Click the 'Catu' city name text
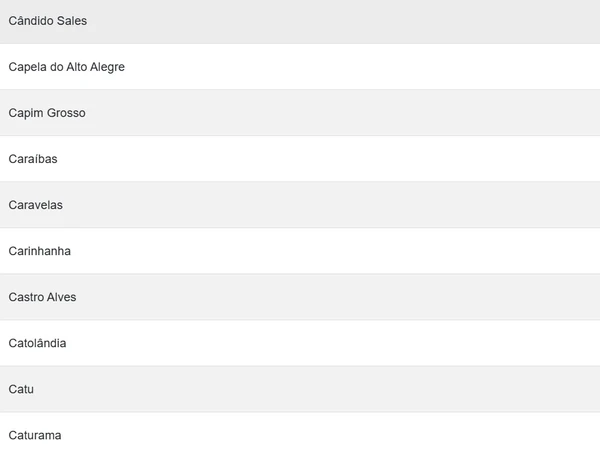 pyautogui.click(x=21, y=389)
